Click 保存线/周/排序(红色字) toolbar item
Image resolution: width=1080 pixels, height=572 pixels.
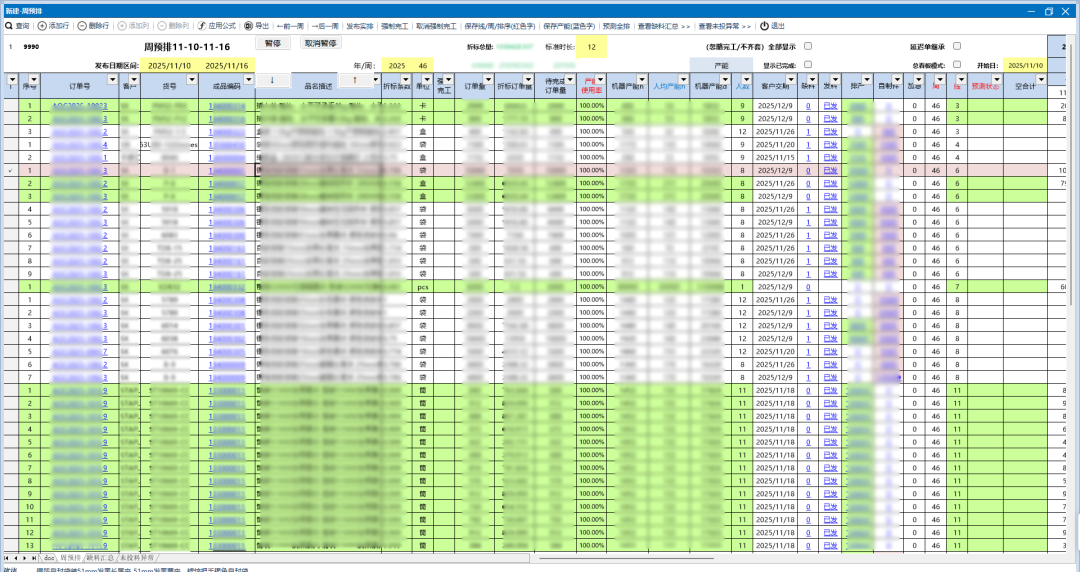click(499, 26)
